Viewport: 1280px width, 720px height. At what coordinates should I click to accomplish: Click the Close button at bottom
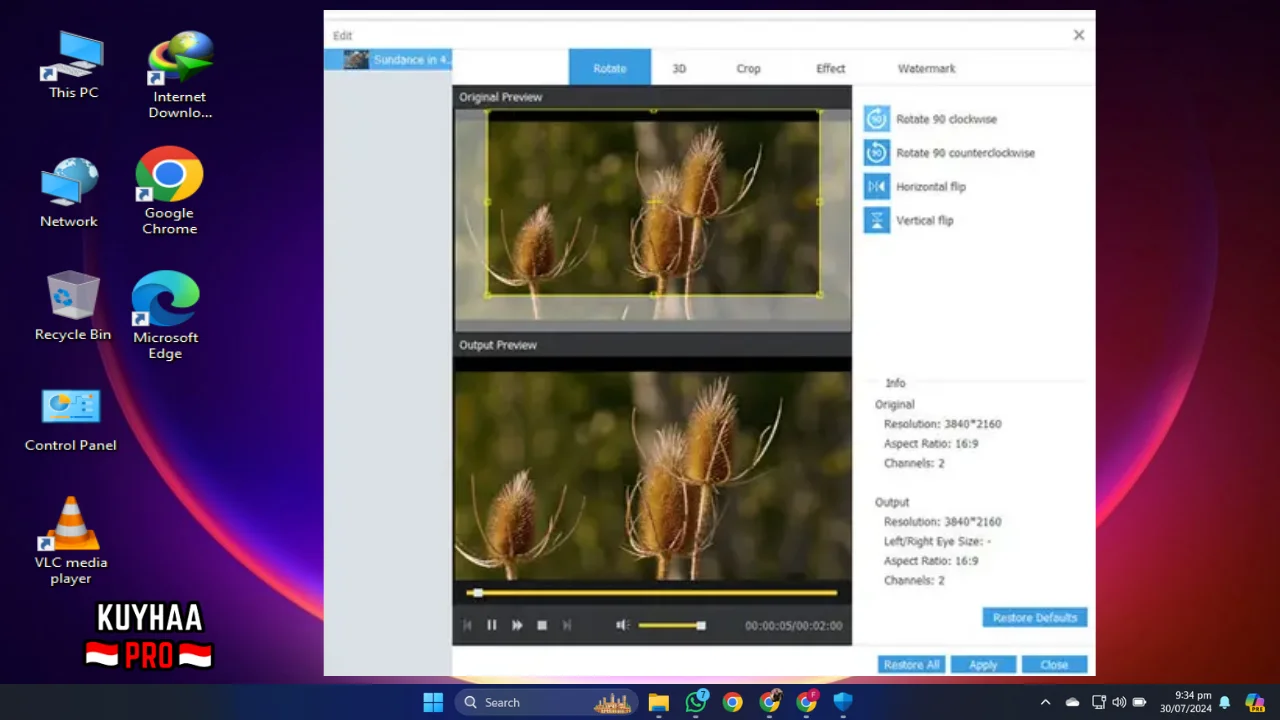(x=1054, y=665)
